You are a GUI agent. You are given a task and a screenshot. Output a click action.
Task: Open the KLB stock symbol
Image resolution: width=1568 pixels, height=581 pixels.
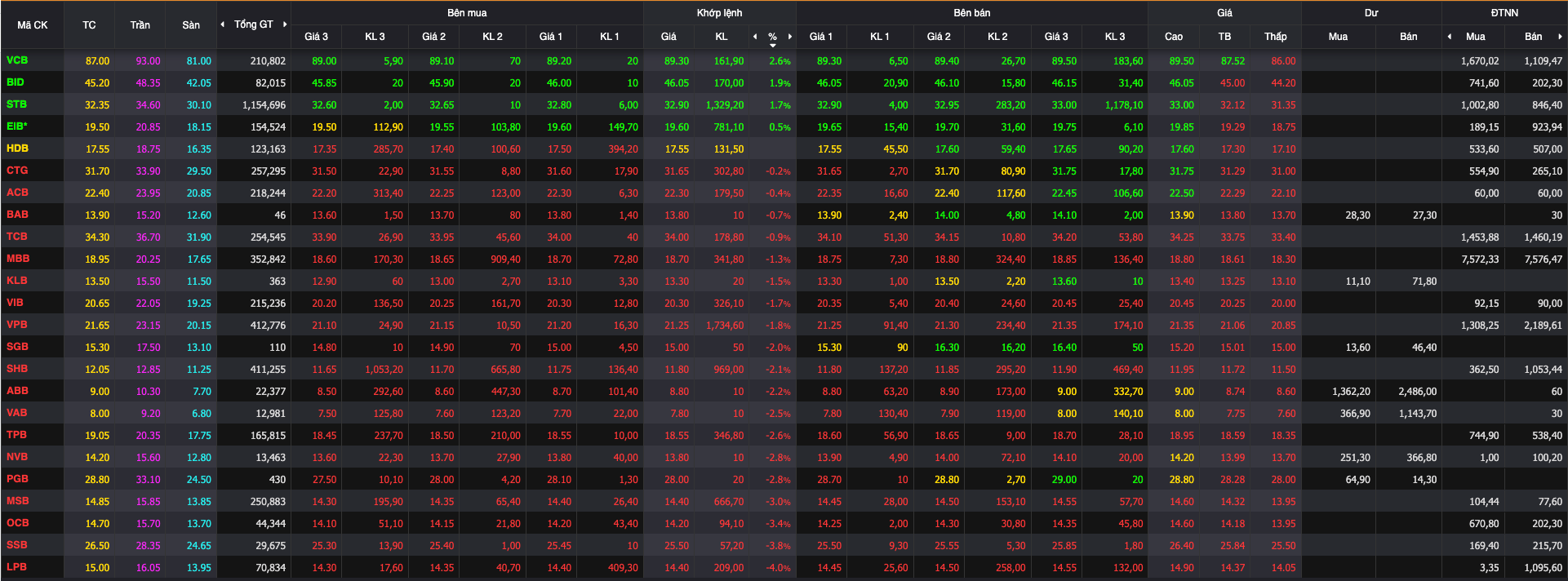click(x=17, y=281)
